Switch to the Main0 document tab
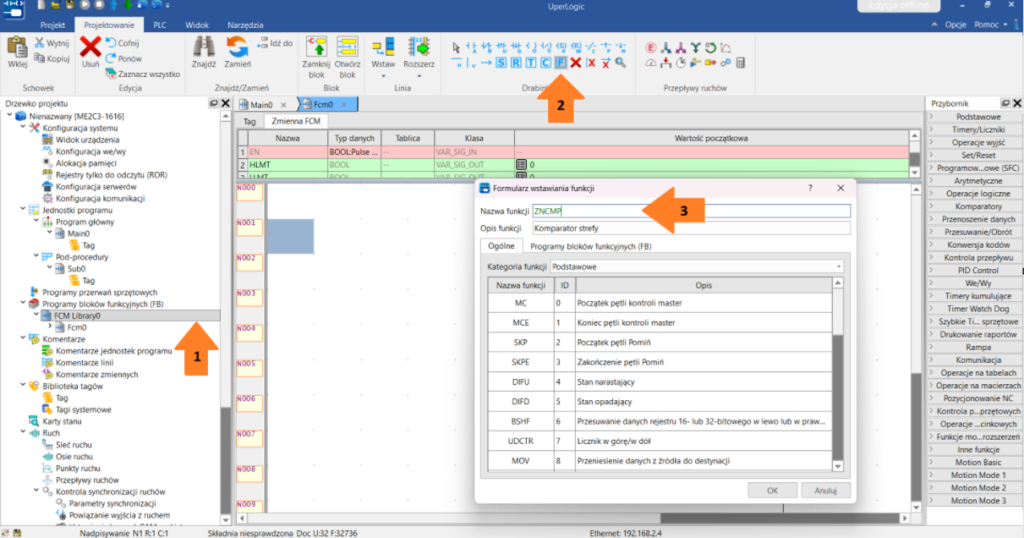Screen dimensions: 1024x538 [x=261, y=104]
